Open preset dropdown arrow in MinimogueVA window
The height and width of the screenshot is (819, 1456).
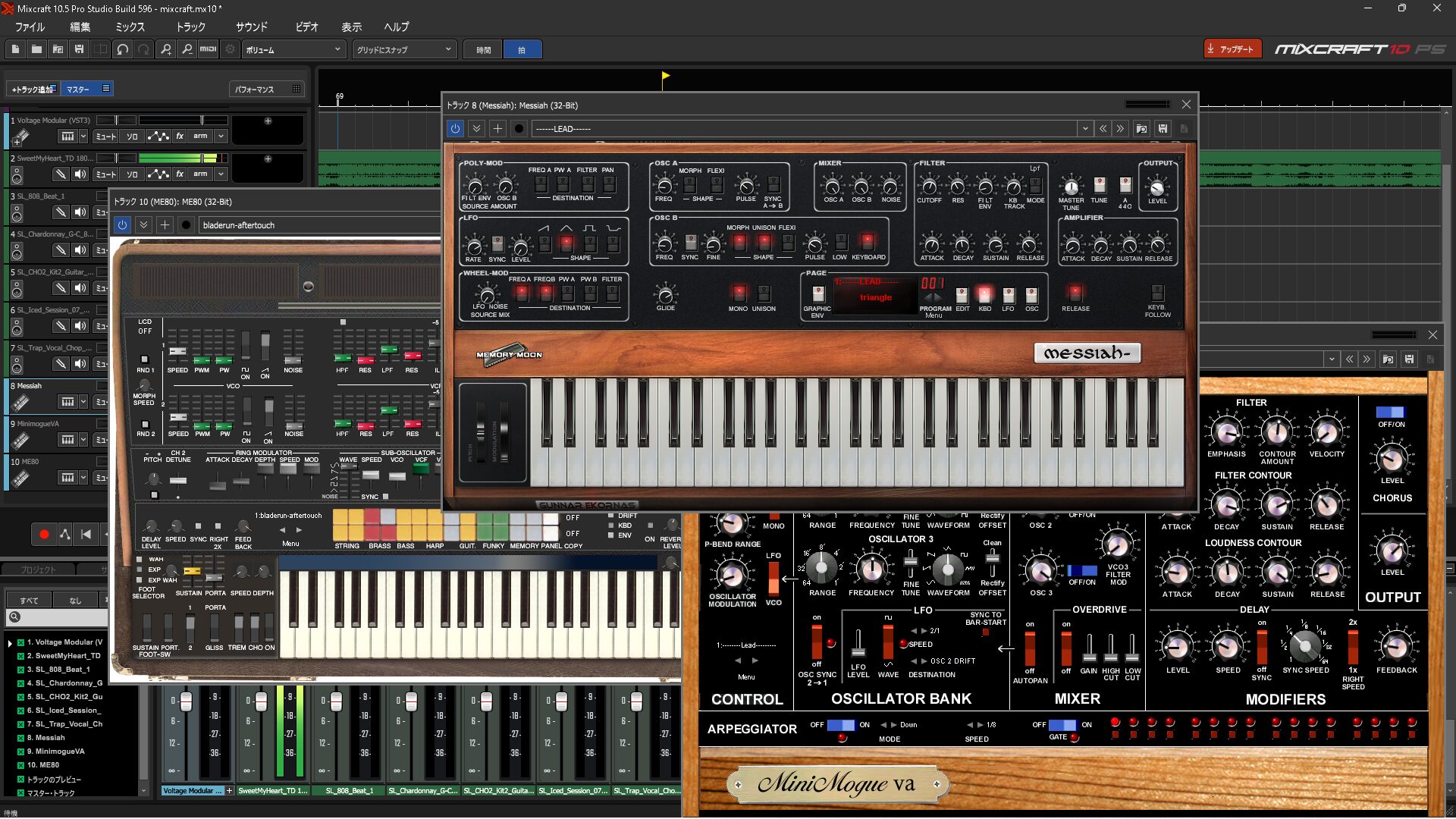click(1332, 359)
